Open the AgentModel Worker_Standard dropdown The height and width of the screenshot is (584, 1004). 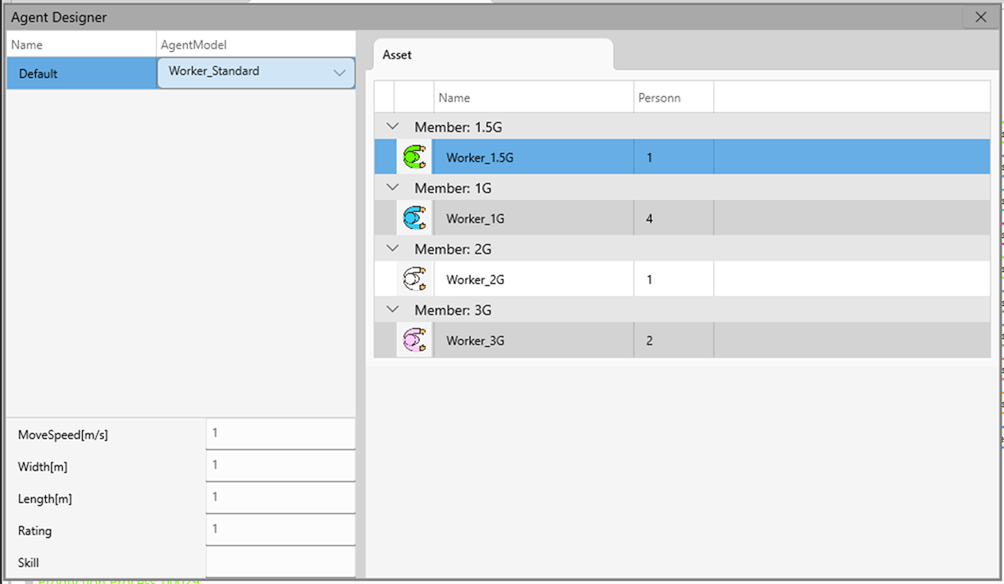pyautogui.click(x=339, y=73)
